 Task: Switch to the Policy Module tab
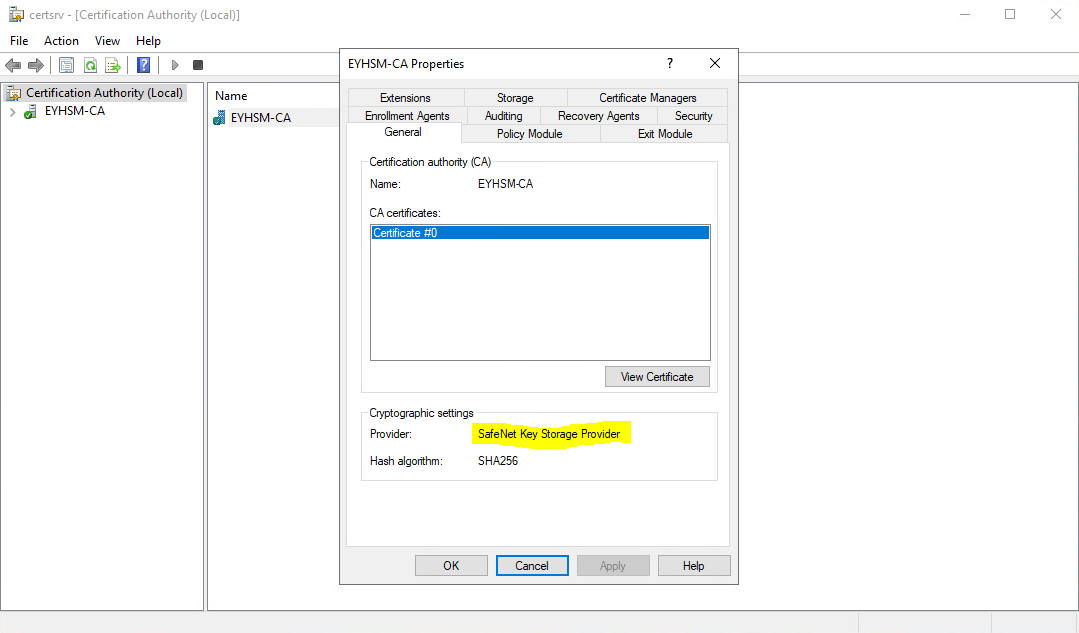pyautogui.click(x=530, y=133)
